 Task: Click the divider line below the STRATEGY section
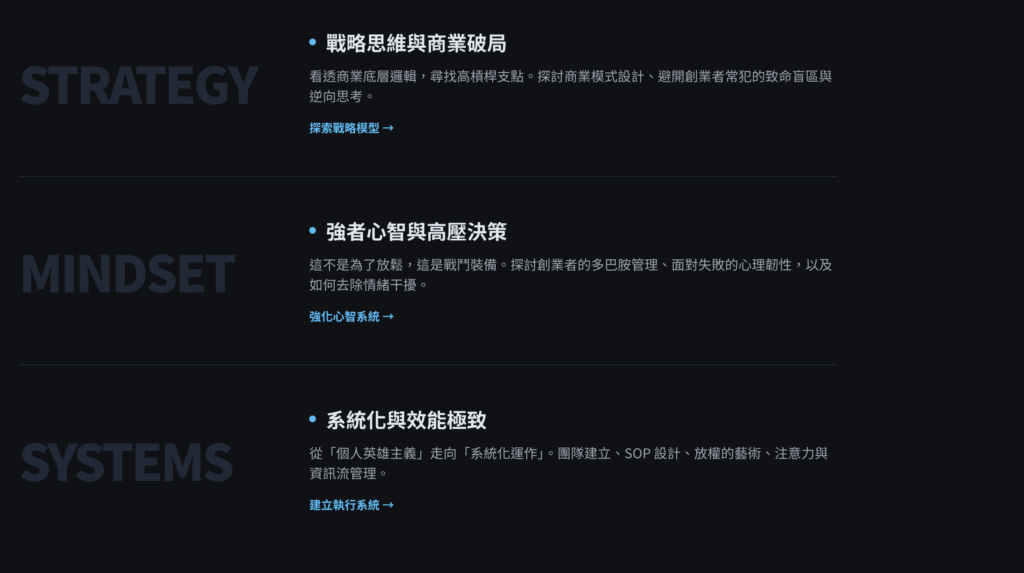pos(427,176)
